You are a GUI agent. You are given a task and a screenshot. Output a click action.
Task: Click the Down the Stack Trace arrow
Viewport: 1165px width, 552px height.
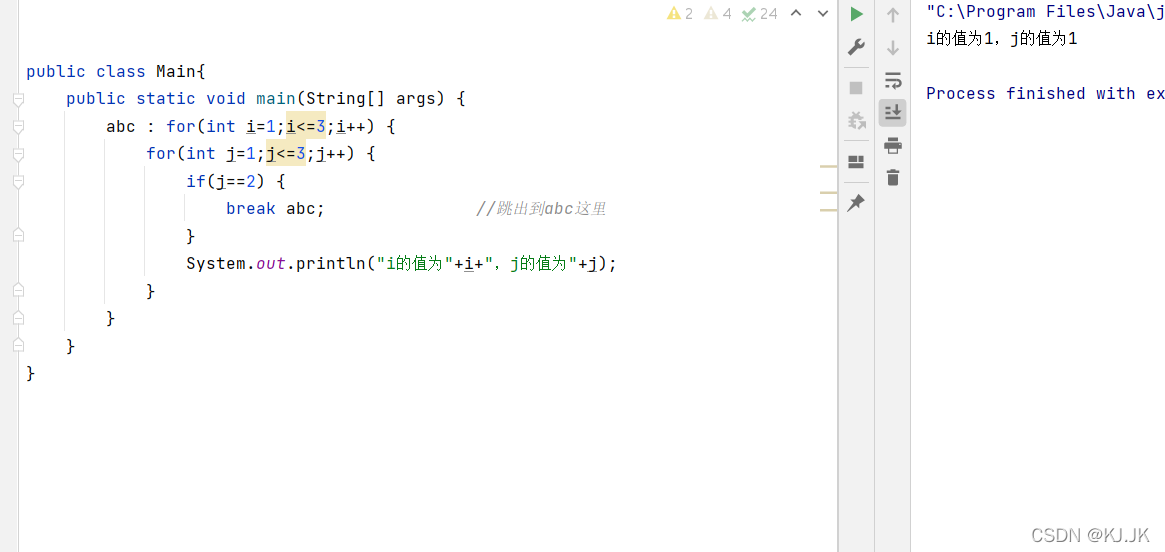click(x=893, y=48)
